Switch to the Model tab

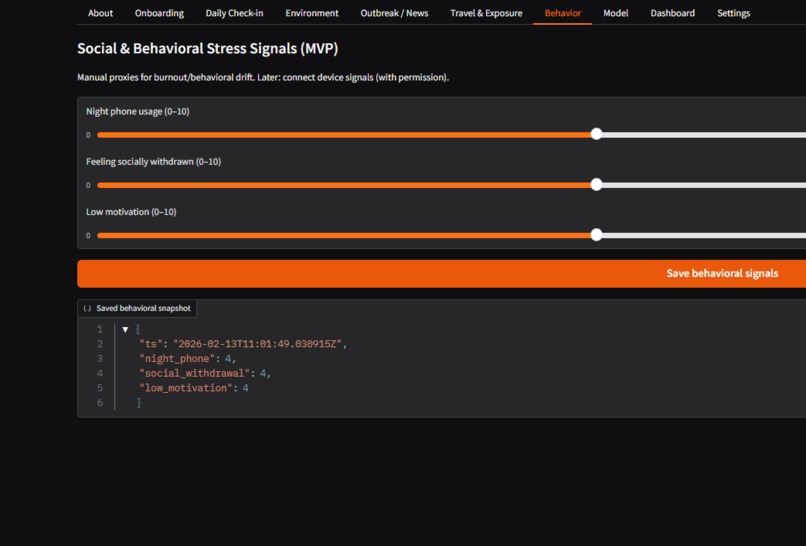pyautogui.click(x=616, y=13)
